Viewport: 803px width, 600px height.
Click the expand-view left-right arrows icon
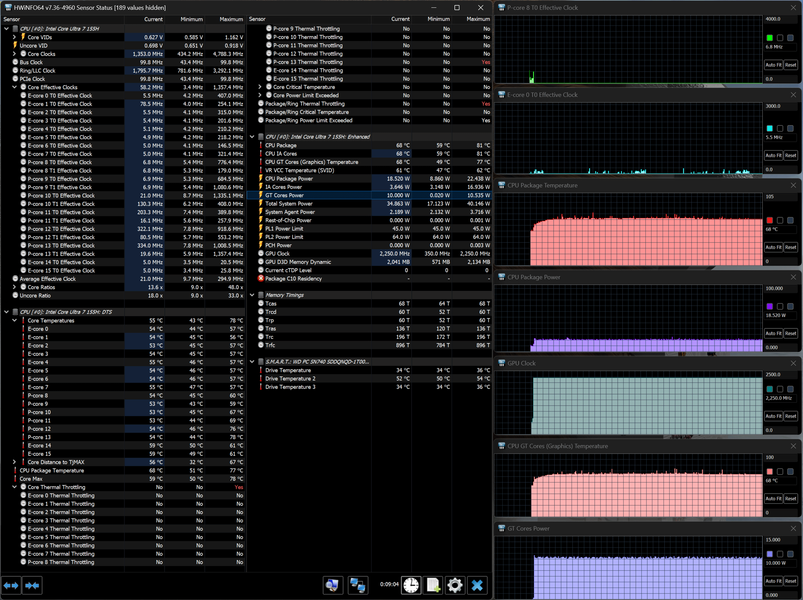(11, 585)
